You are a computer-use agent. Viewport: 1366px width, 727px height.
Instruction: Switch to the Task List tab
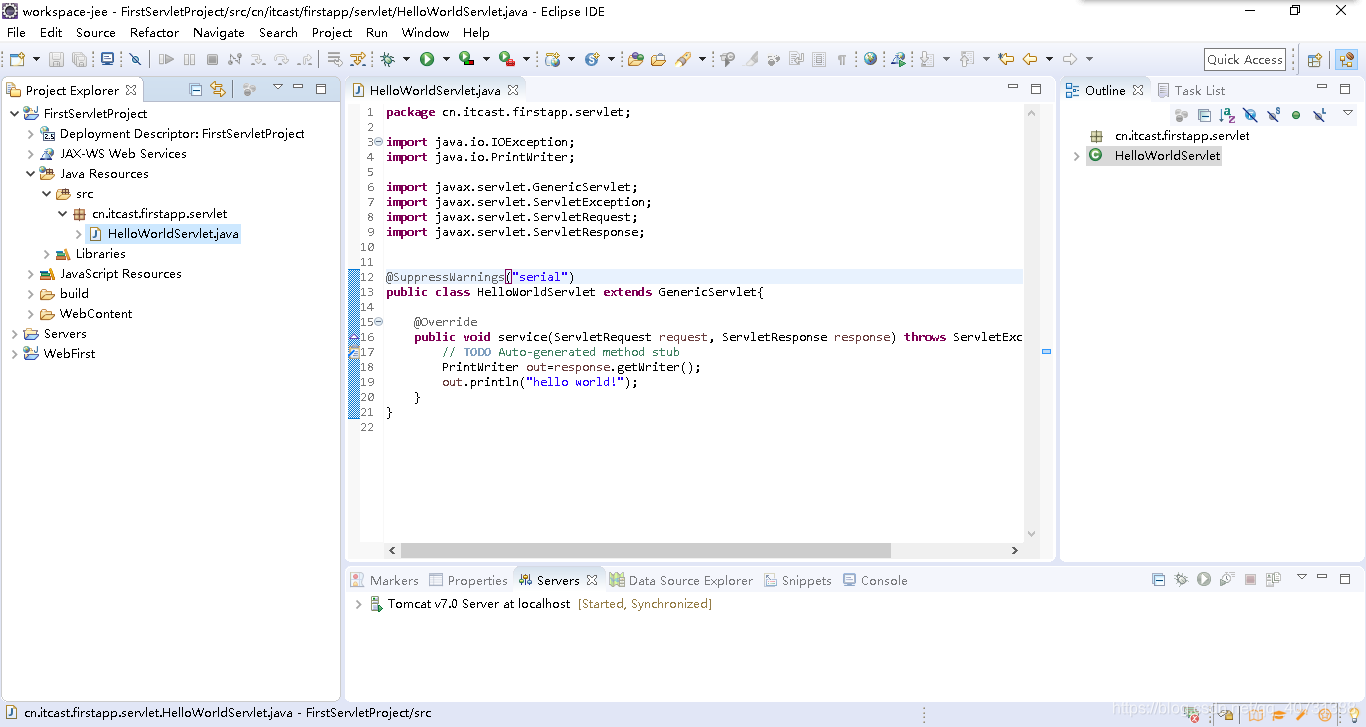pyautogui.click(x=1191, y=90)
